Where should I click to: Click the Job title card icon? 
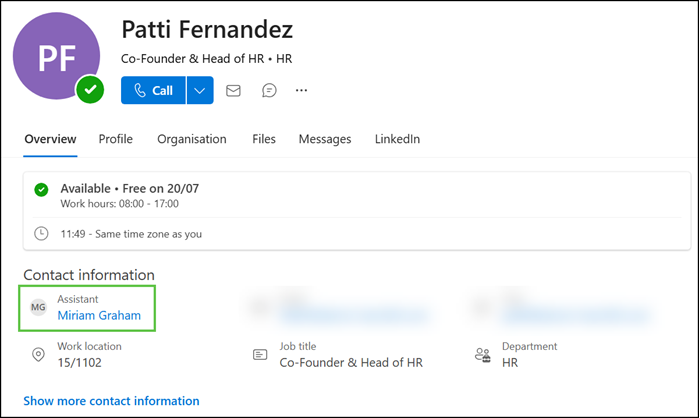[260, 355]
